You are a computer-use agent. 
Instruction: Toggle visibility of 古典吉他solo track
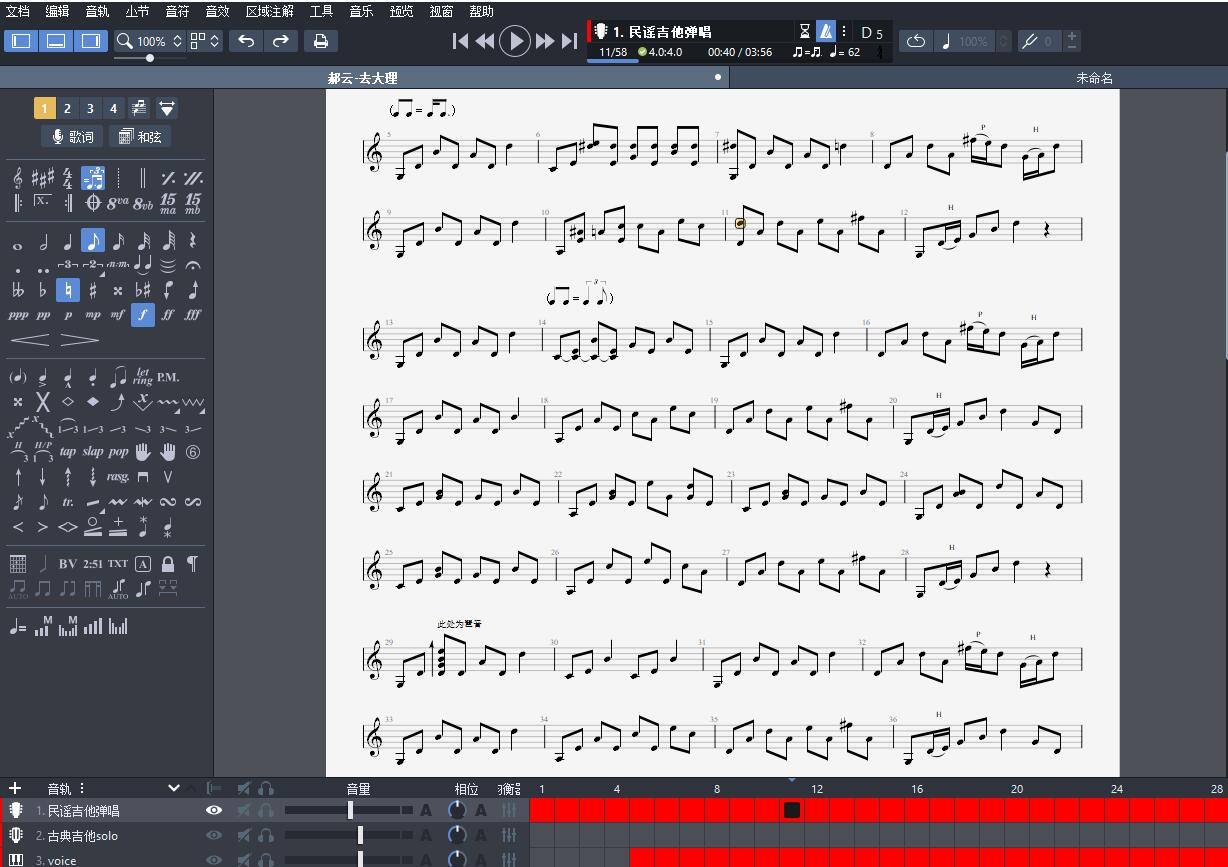coord(214,835)
